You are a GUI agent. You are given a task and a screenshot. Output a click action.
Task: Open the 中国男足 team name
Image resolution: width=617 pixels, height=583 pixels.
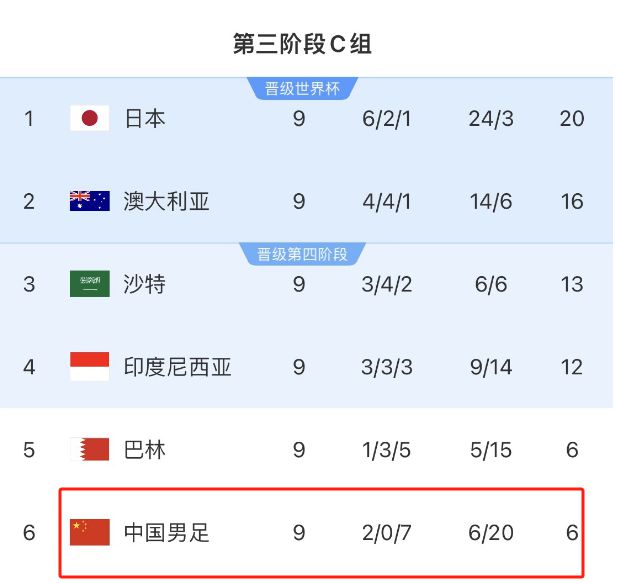click(x=167, y=532)
